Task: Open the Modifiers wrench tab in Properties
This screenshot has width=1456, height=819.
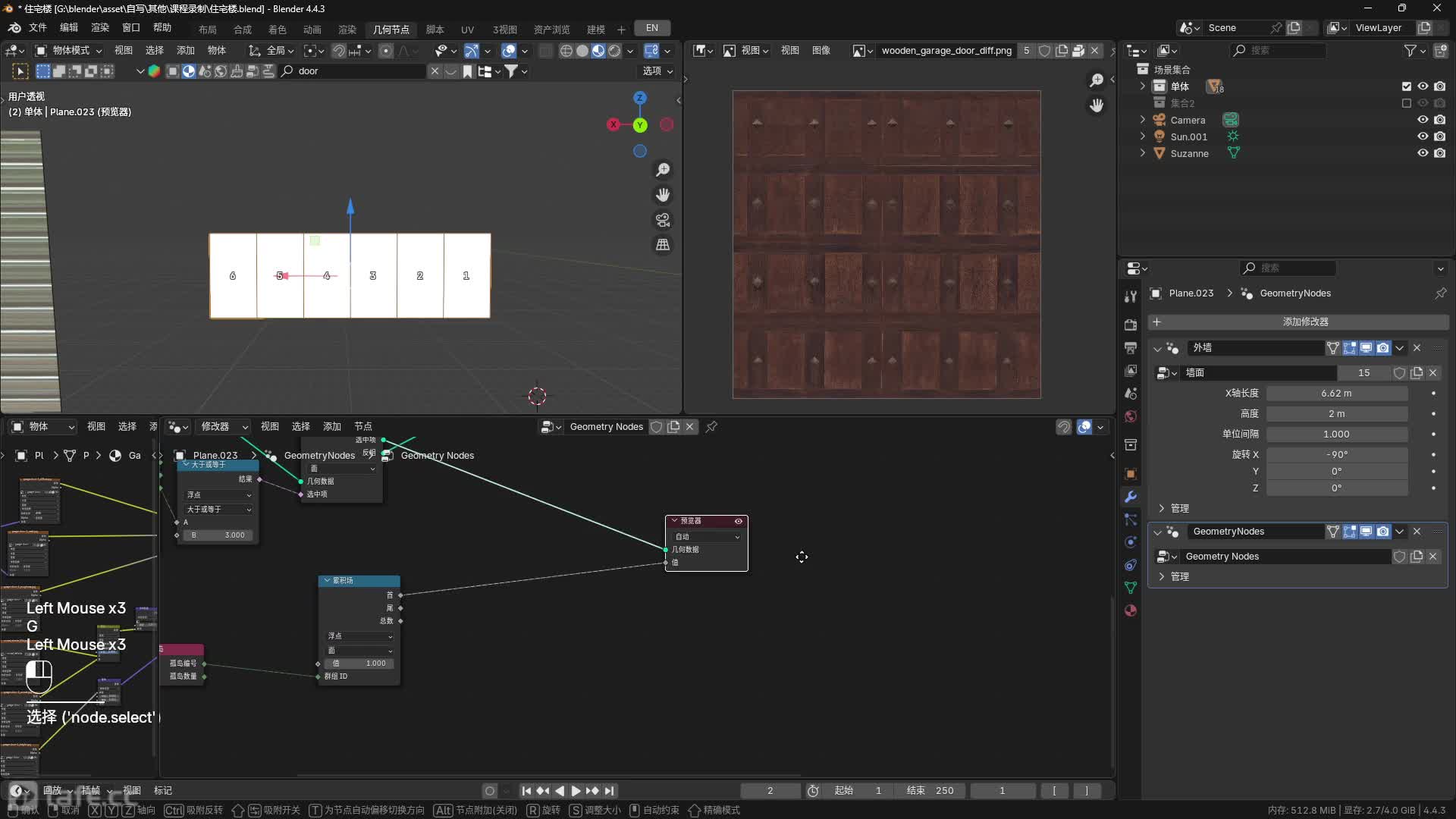Action: coord(1130,497)
